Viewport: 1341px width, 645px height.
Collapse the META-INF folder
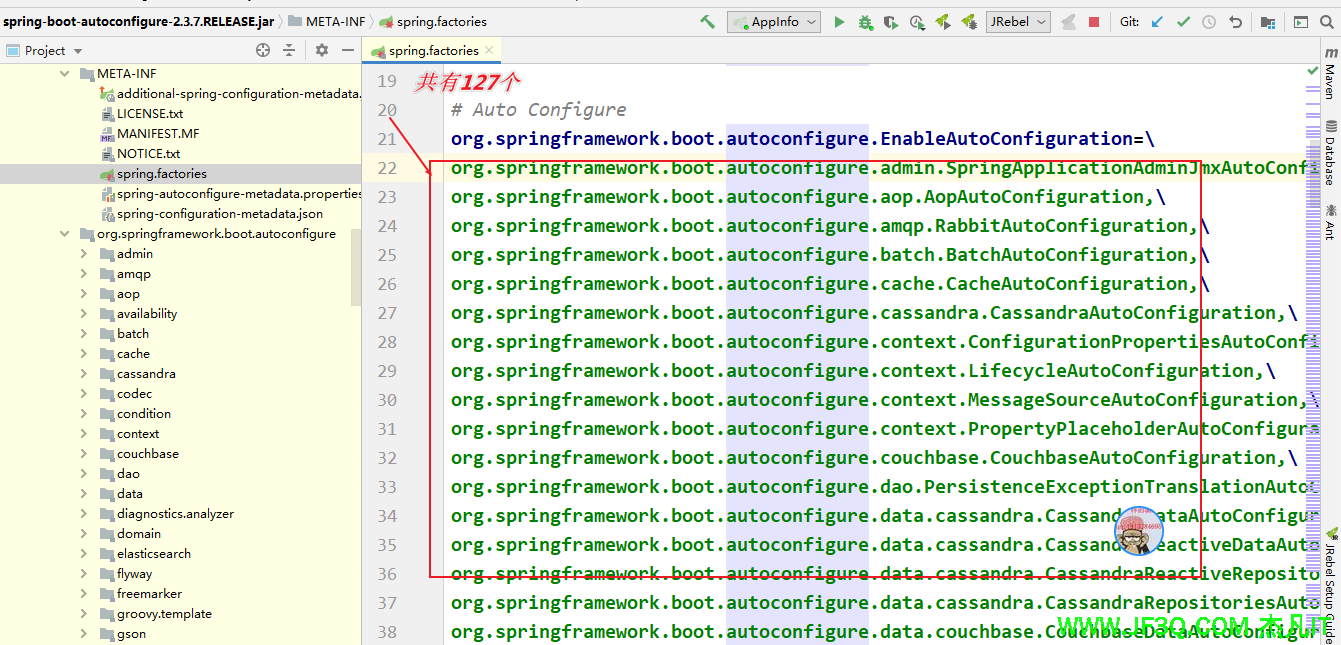click(x=65, y=74)
